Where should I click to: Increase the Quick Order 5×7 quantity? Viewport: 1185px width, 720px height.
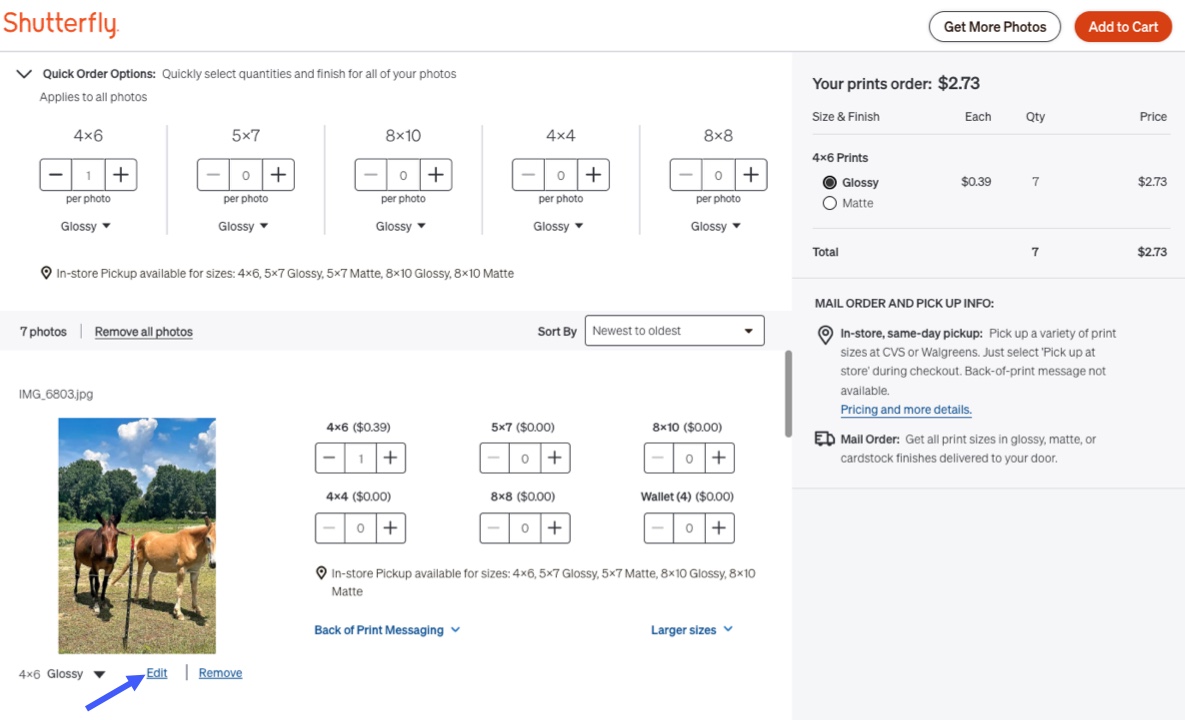(278, 175)
